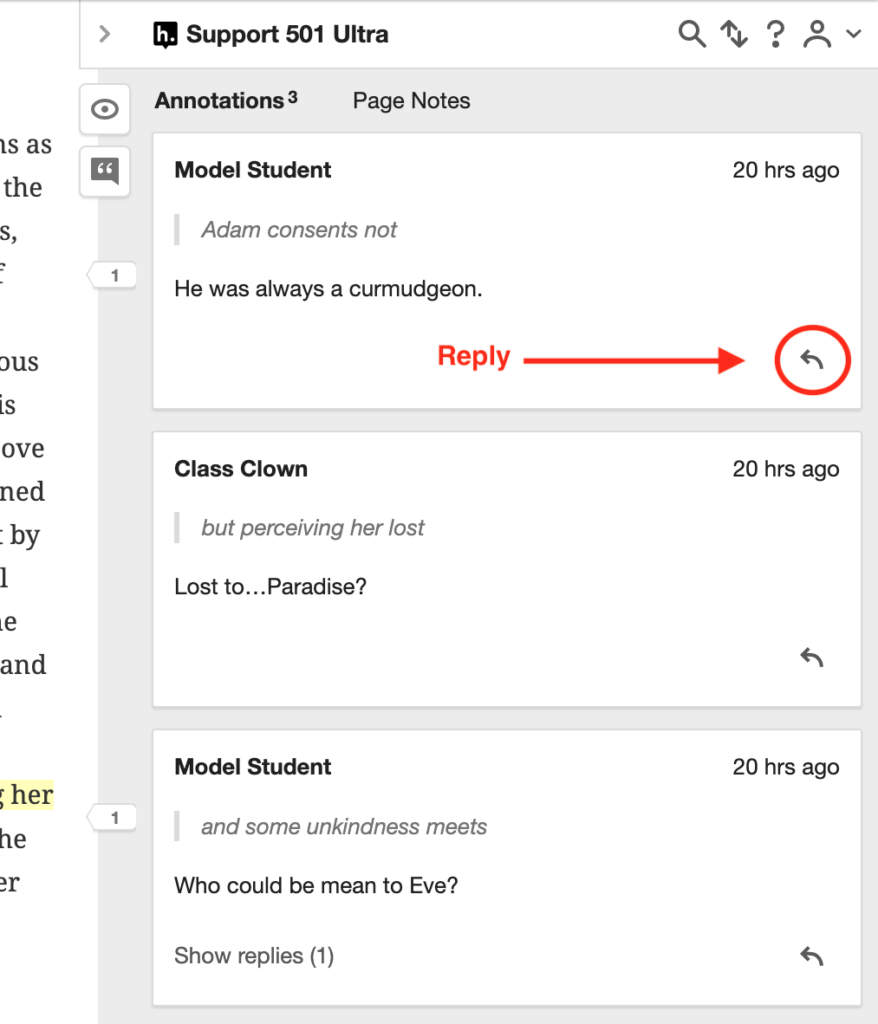Viewport: 878px width, 1024px height.
Task: Open Hypothesis help via the question mark icon
Action: tap(776, 33)
